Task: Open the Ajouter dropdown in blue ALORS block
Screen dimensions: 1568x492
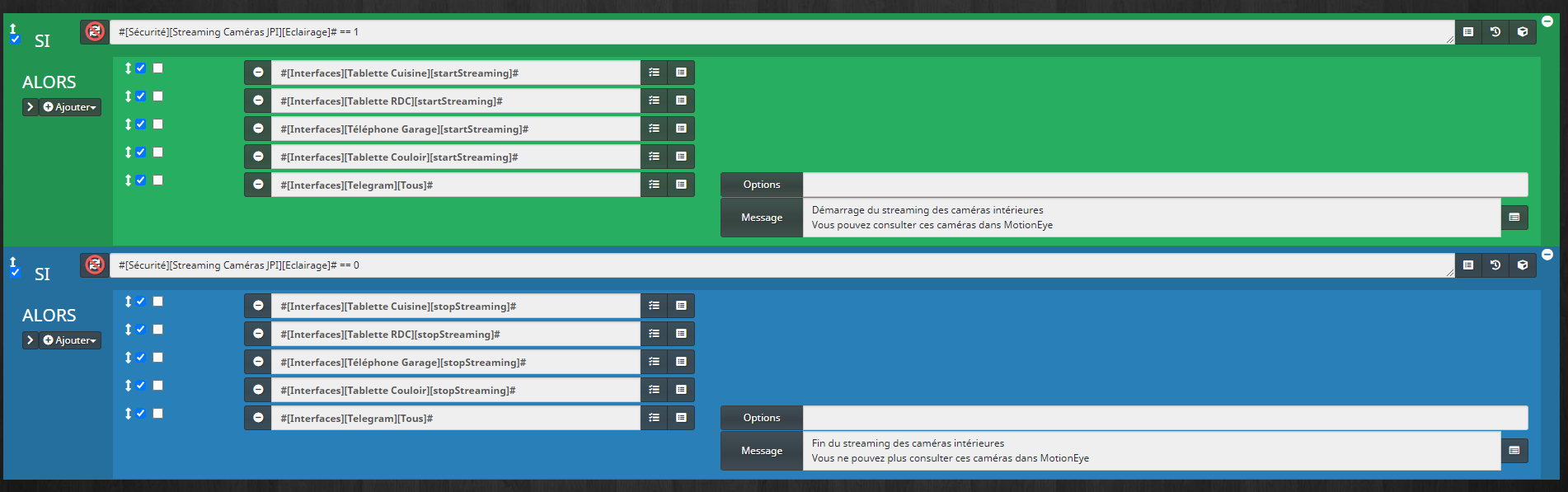Action: point(70,340)
